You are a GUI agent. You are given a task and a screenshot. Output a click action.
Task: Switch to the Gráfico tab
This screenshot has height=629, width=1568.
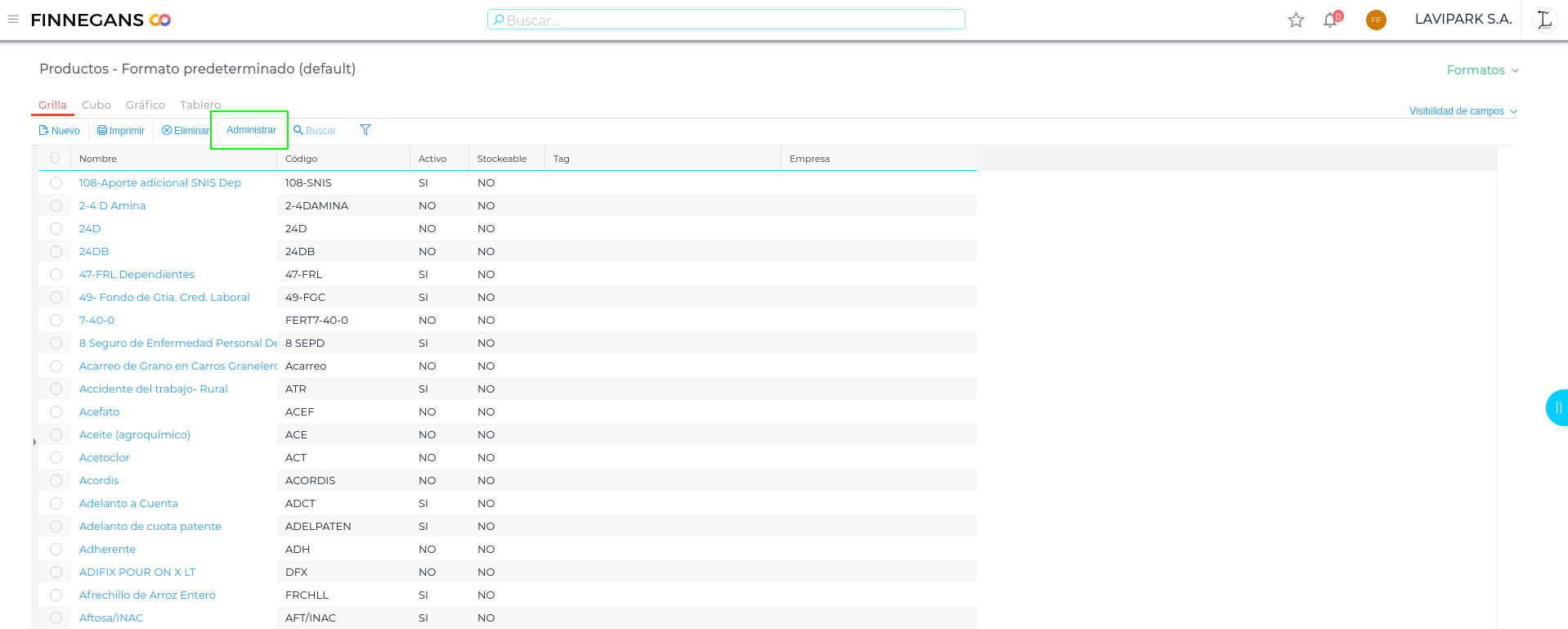point(146,105)
